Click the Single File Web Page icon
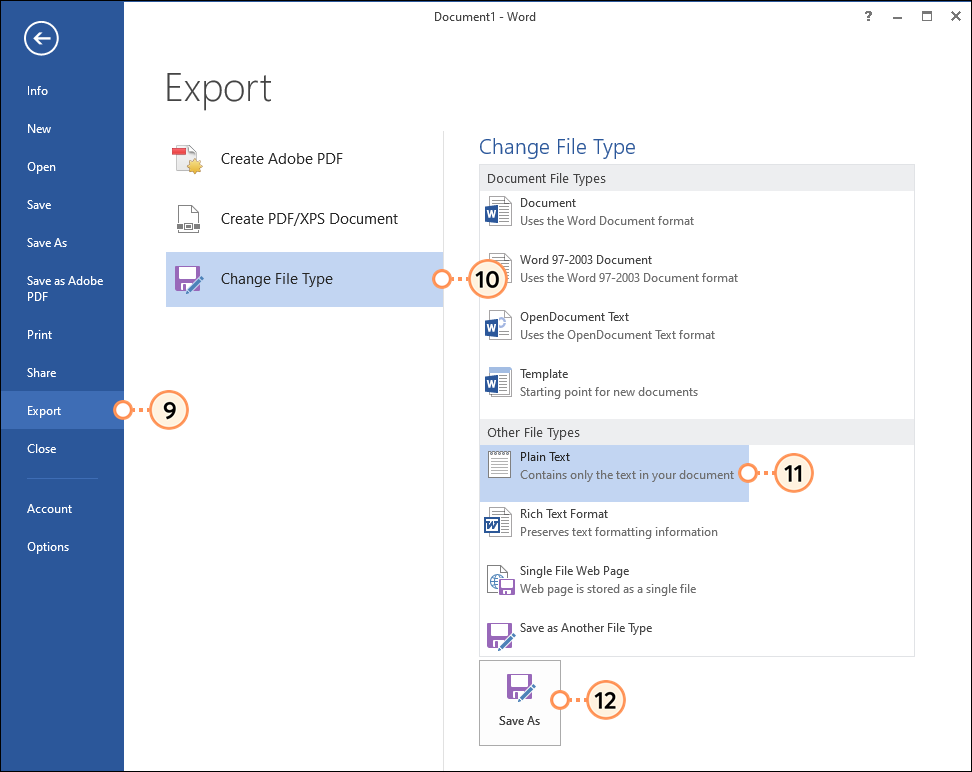 click(500, 580)
